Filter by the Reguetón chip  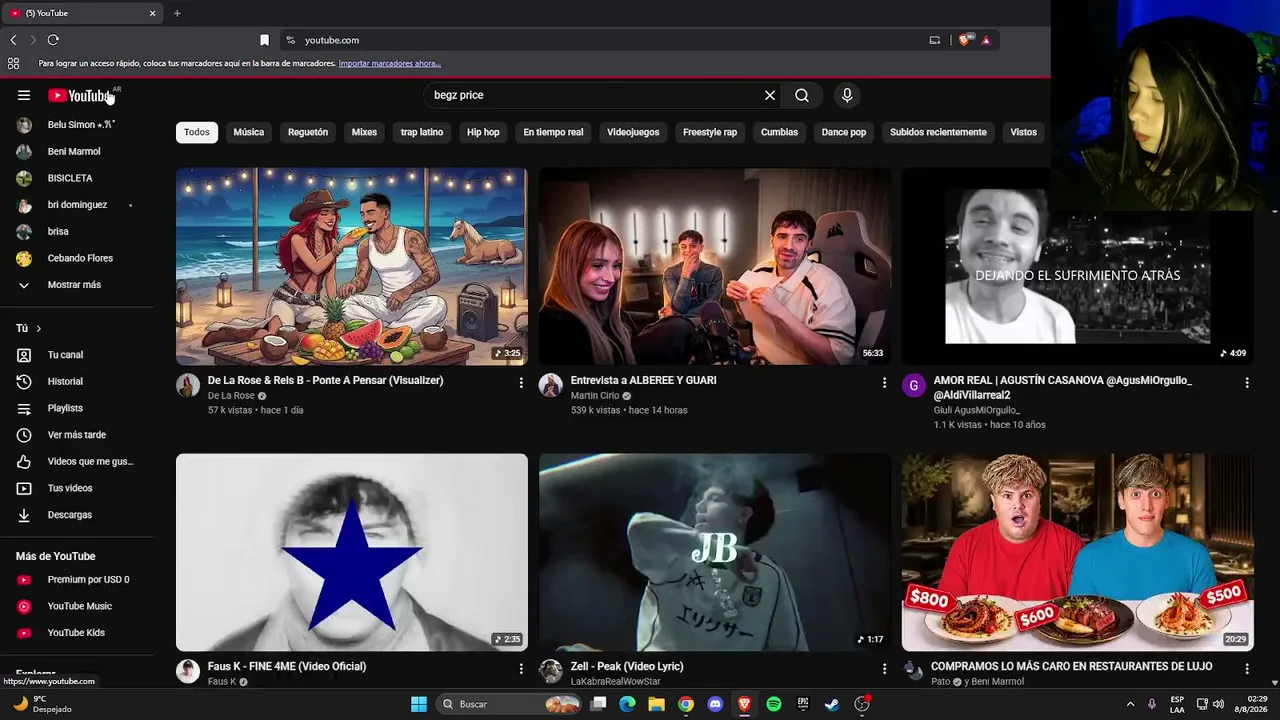pyautogui.click(x=308, y=132)
